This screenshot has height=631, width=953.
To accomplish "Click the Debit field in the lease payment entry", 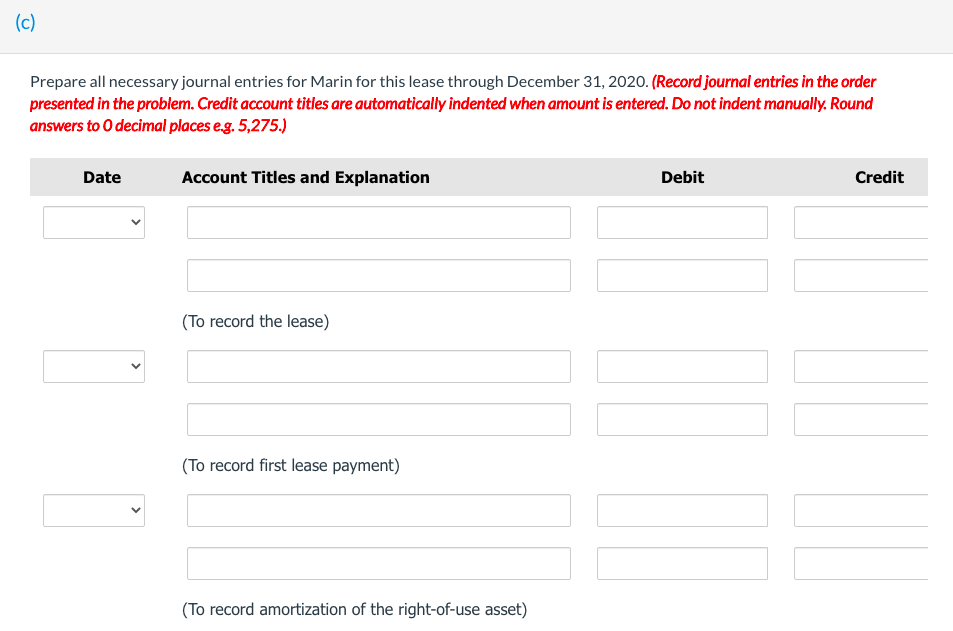I will coord(681,366).
